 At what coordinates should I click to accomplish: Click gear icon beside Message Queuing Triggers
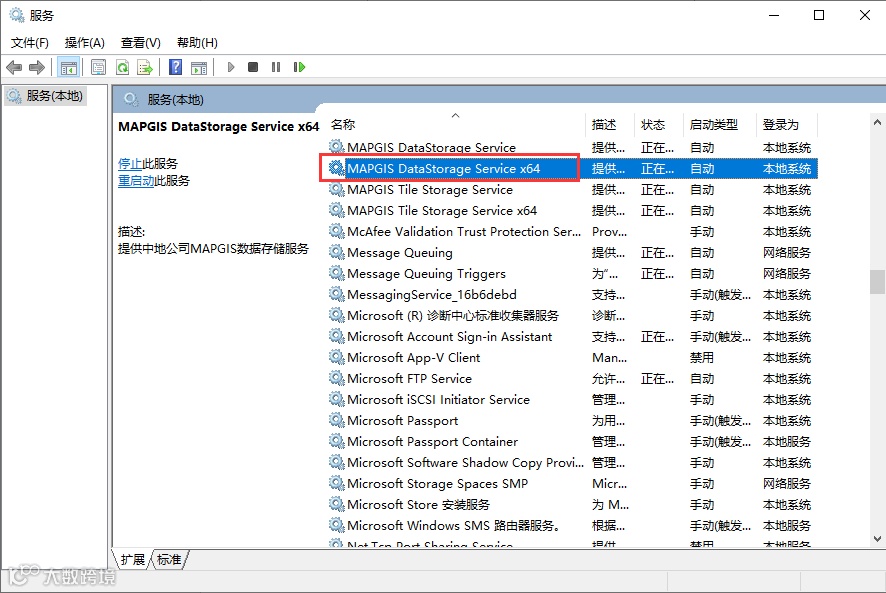337,273
